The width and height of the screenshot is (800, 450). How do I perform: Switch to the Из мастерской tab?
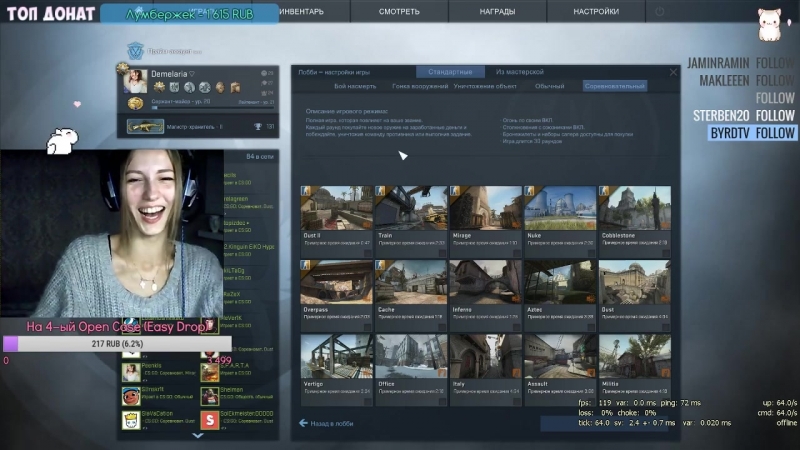(x=519, y=72)
